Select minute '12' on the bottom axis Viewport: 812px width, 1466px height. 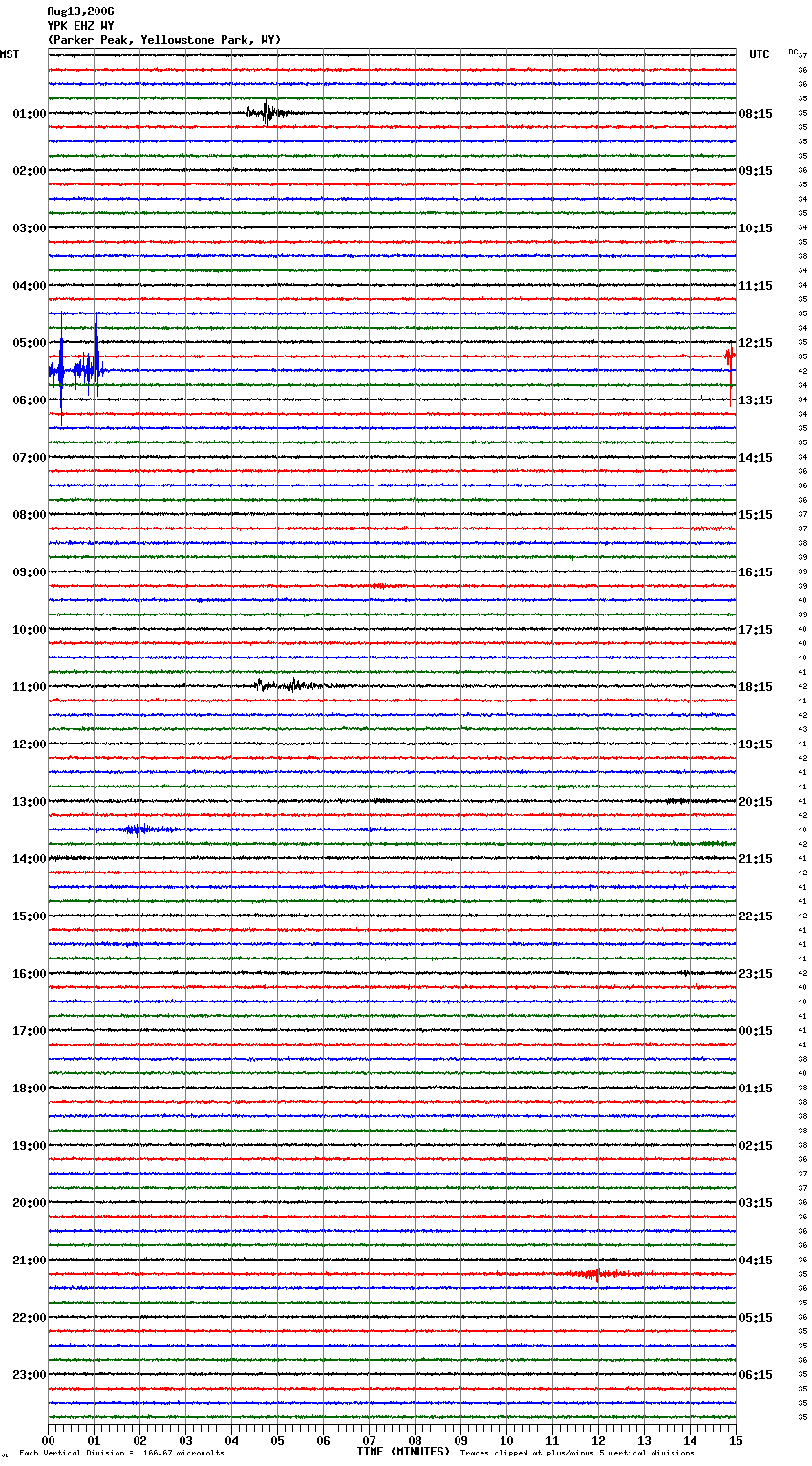[598, 1440]
